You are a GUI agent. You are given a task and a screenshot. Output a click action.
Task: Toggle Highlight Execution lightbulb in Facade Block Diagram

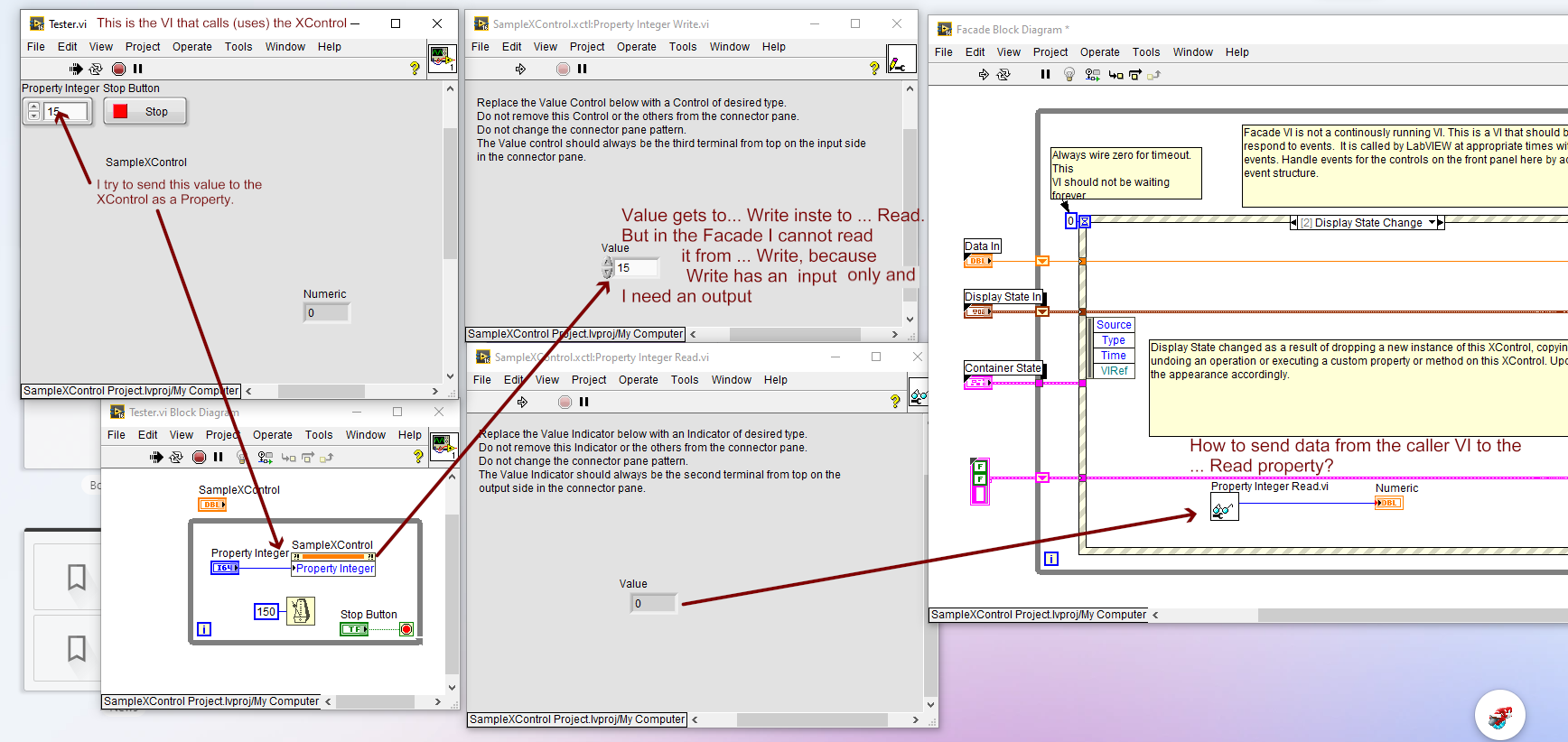click(x=1069, y=75)
